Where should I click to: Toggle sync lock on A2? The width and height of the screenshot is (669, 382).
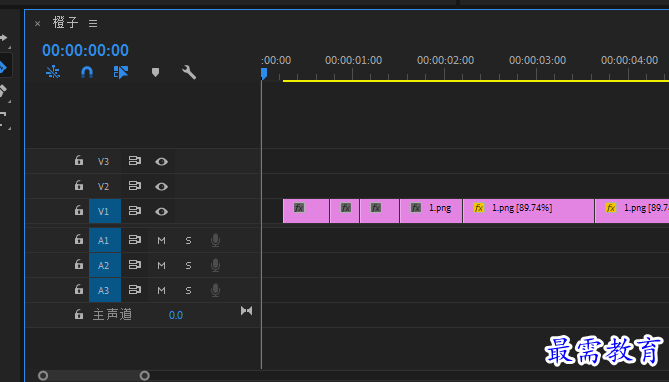pos(135,265)
